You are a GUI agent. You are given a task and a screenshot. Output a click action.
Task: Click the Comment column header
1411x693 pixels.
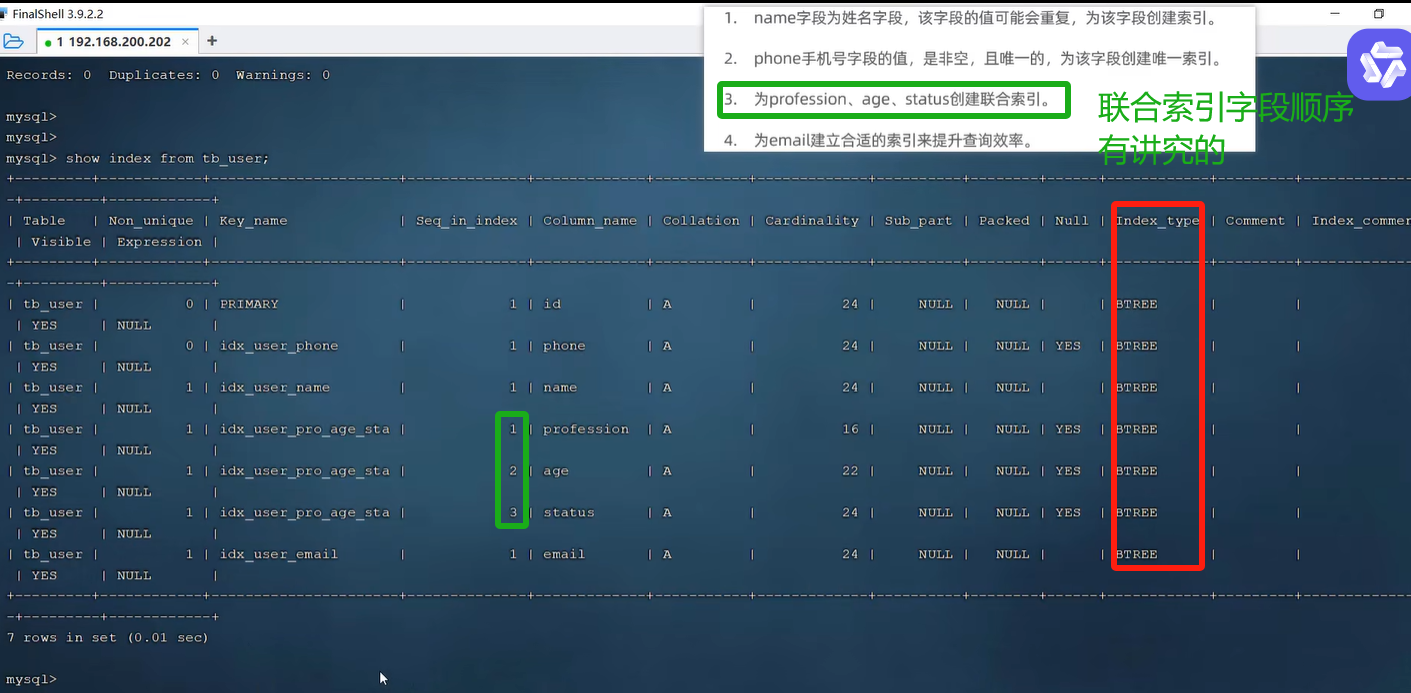pos(1255,221)
